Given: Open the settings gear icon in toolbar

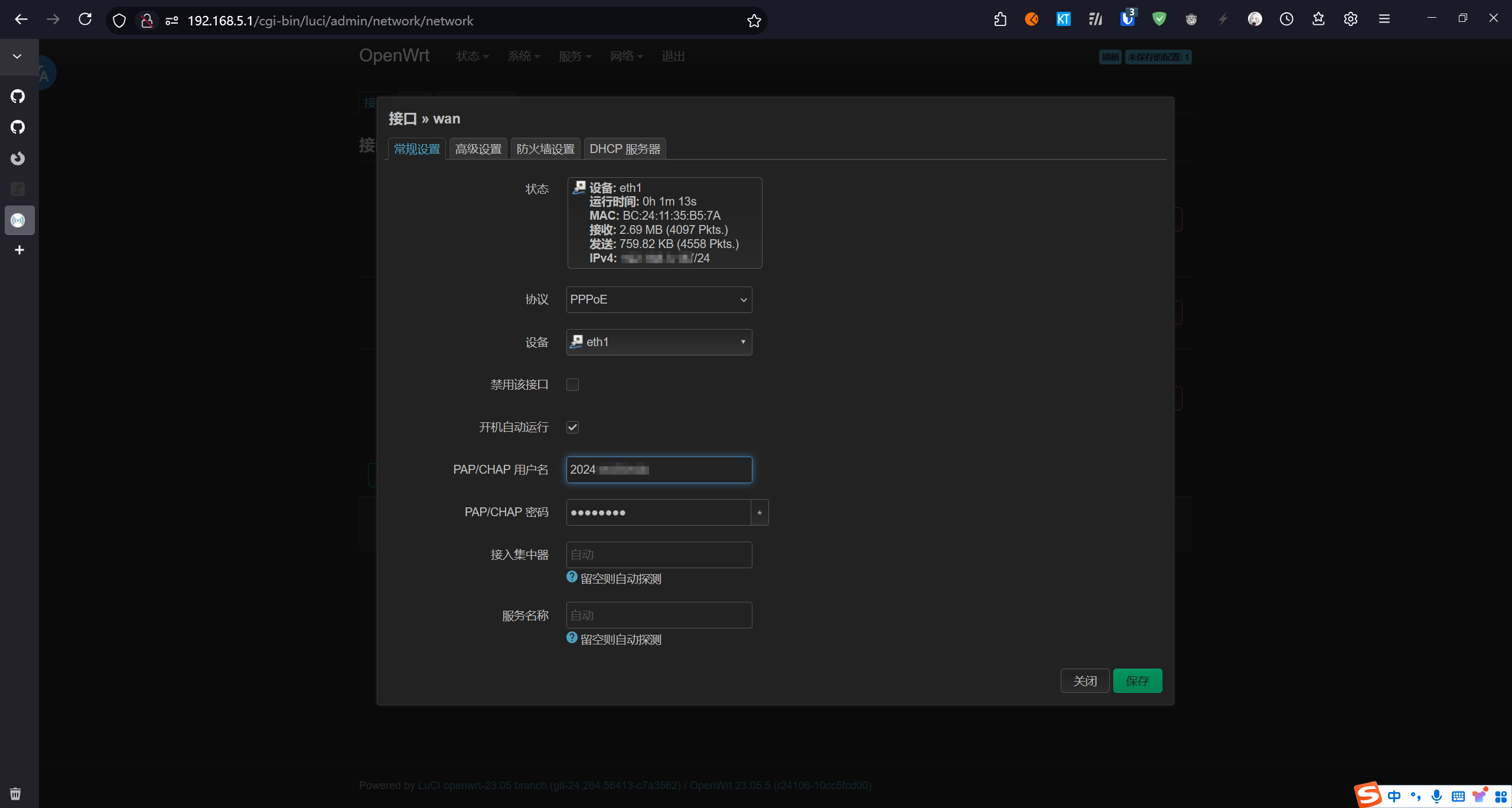Looking at the screenshot, I should [1350, 19].
